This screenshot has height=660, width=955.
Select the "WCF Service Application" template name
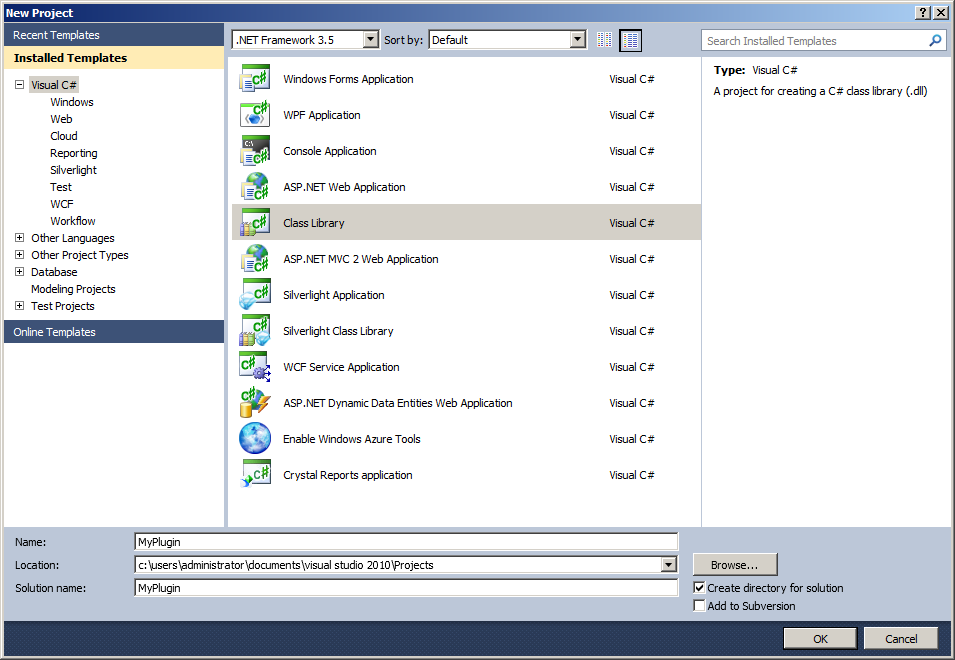[341, 367]
